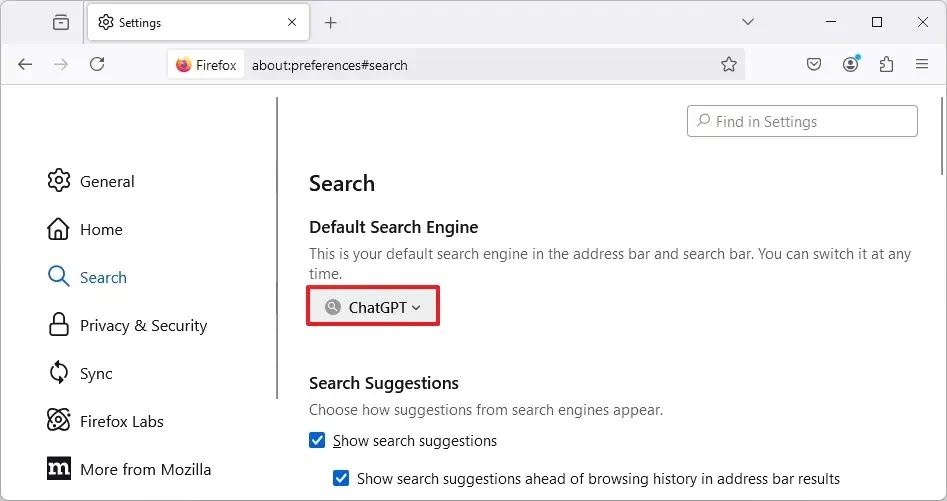Select the Settings tab
The height and width of the screenshot is (501, 947).
click(x=198, y=22)
